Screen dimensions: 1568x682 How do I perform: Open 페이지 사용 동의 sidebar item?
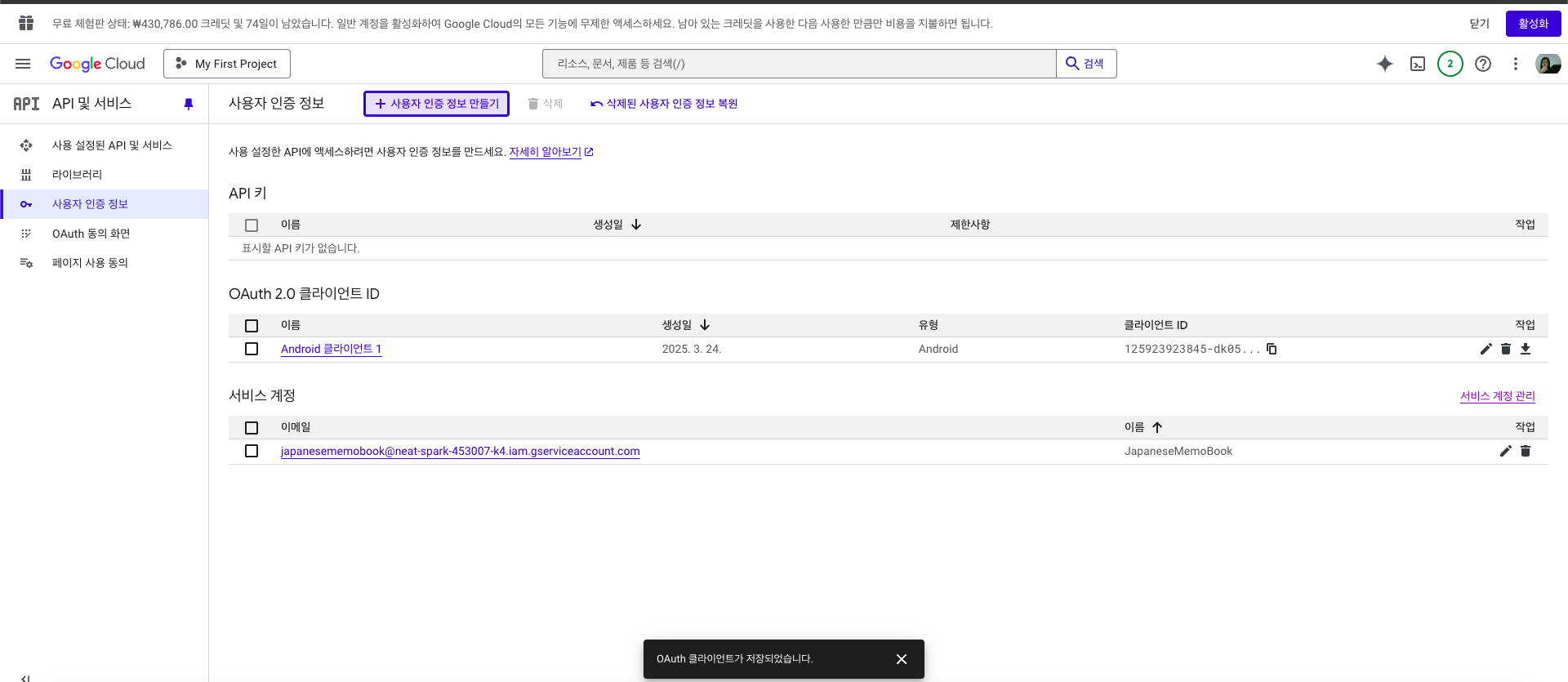(x=105, y=263)
